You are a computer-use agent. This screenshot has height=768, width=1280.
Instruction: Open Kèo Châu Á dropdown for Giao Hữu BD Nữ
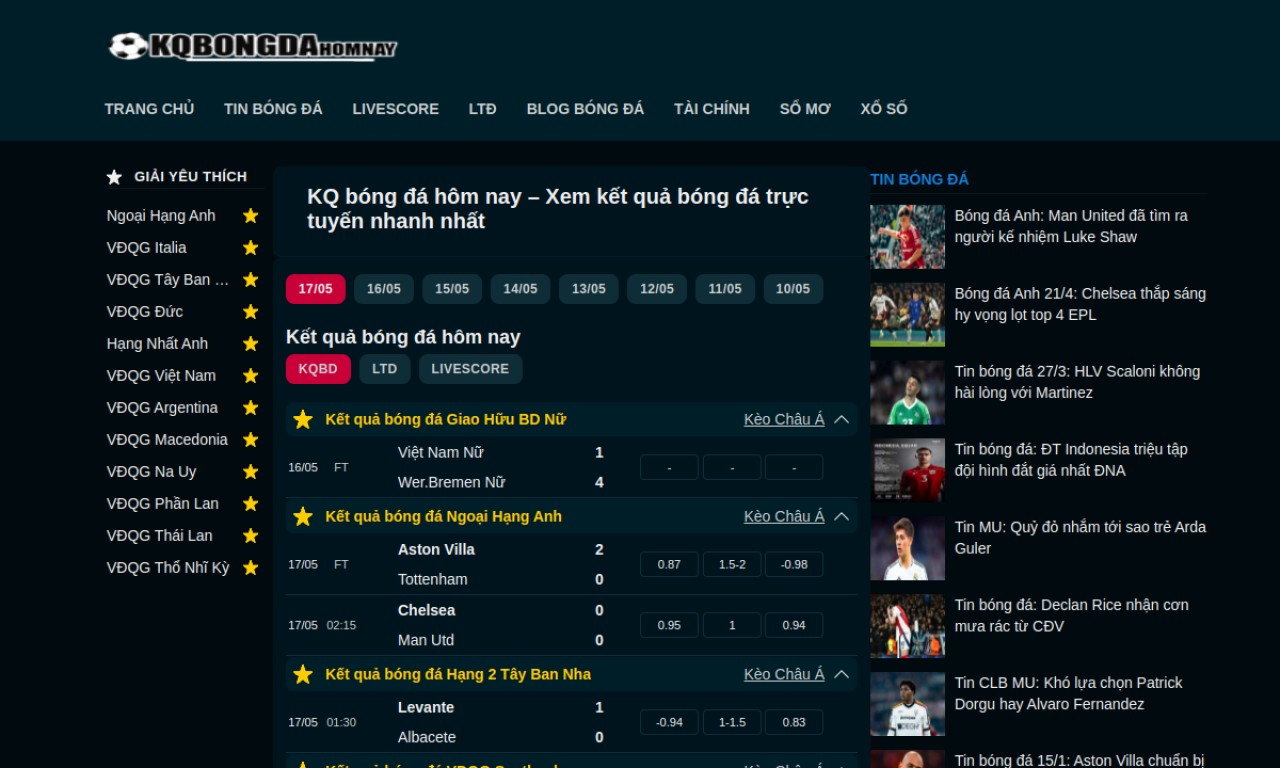(x=784, y=419)
